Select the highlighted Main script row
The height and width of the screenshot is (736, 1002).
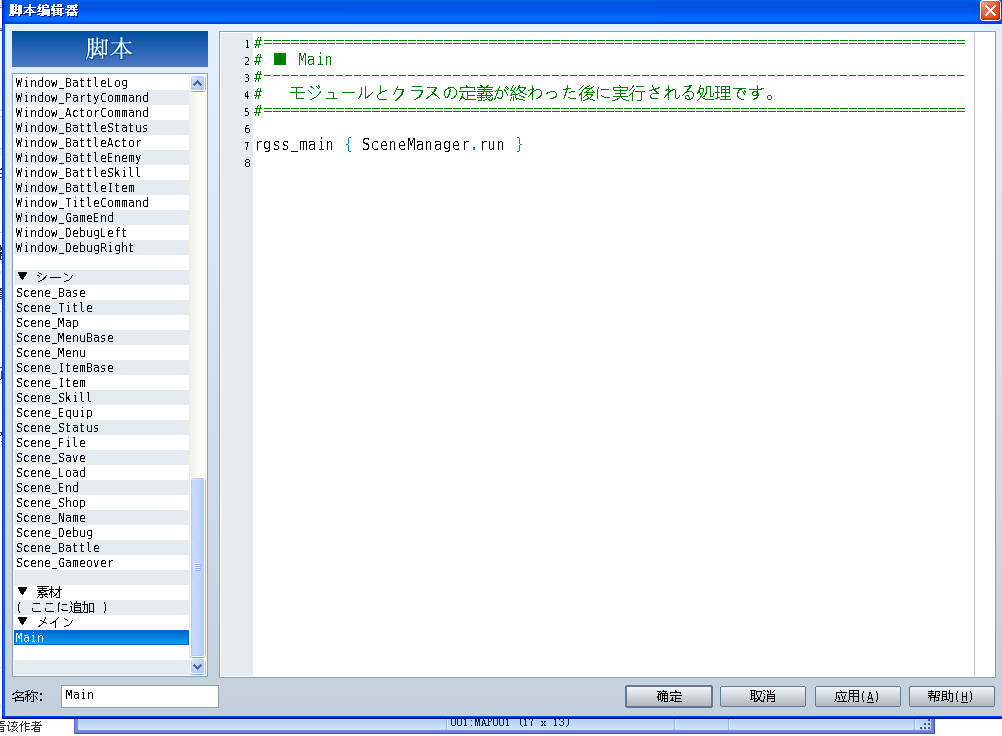point(101,638)
